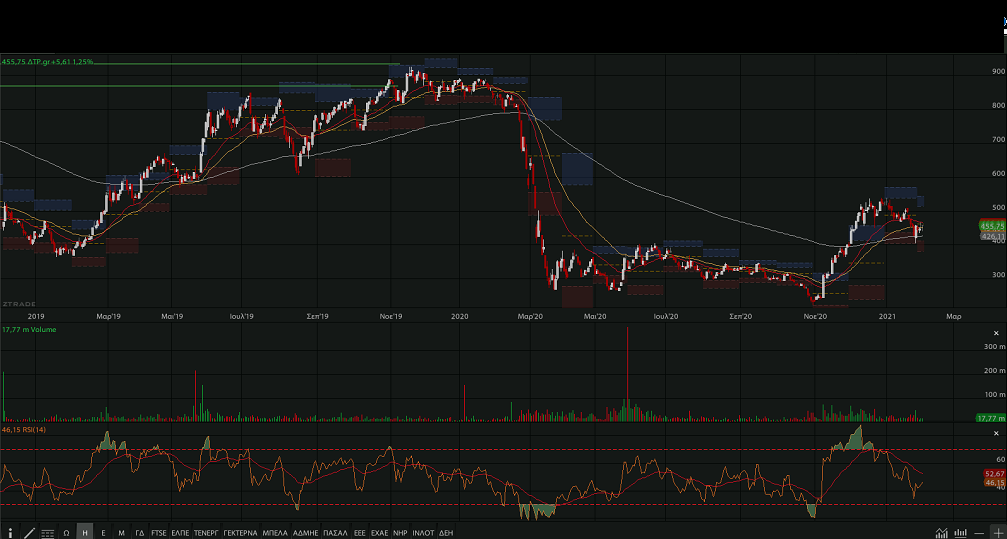Zoom out using the minus icon
1007x539 pixels.
(979, 532)
